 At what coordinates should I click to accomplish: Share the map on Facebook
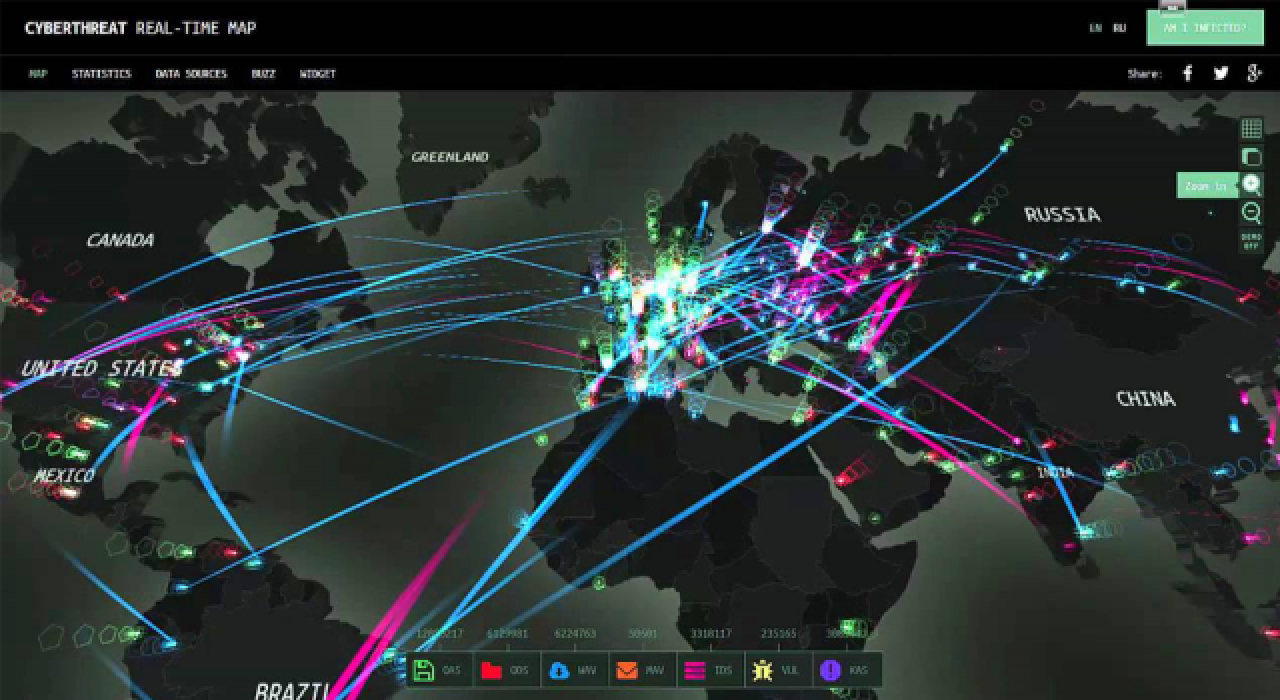[1188, 73]
